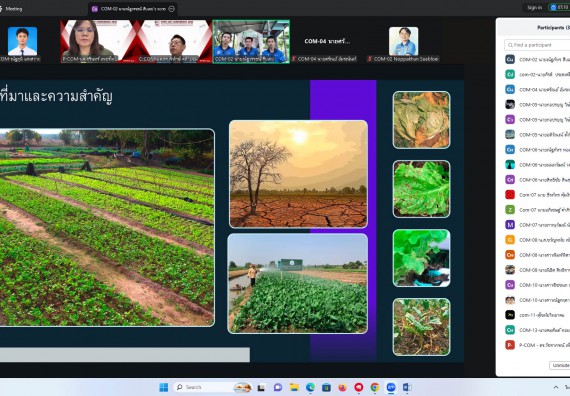Select Com-07 participant with green Z avatar
Viewport: 570px width, 396px height.
(537, 210)
